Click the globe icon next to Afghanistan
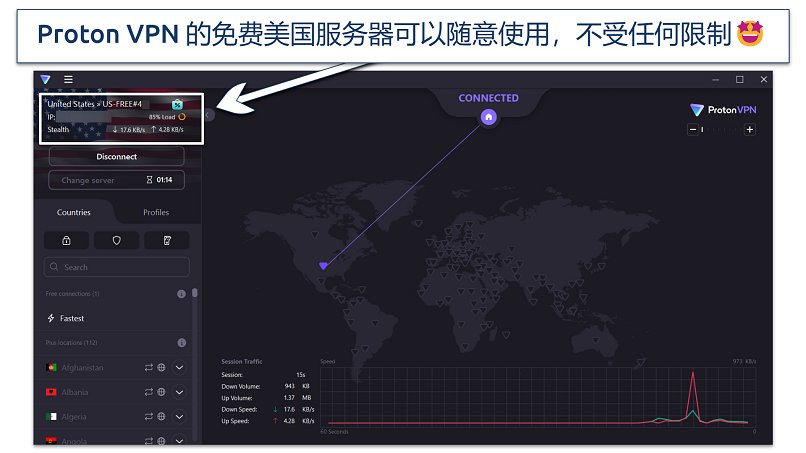Screen dimensions: 806x453 [161, 367]
